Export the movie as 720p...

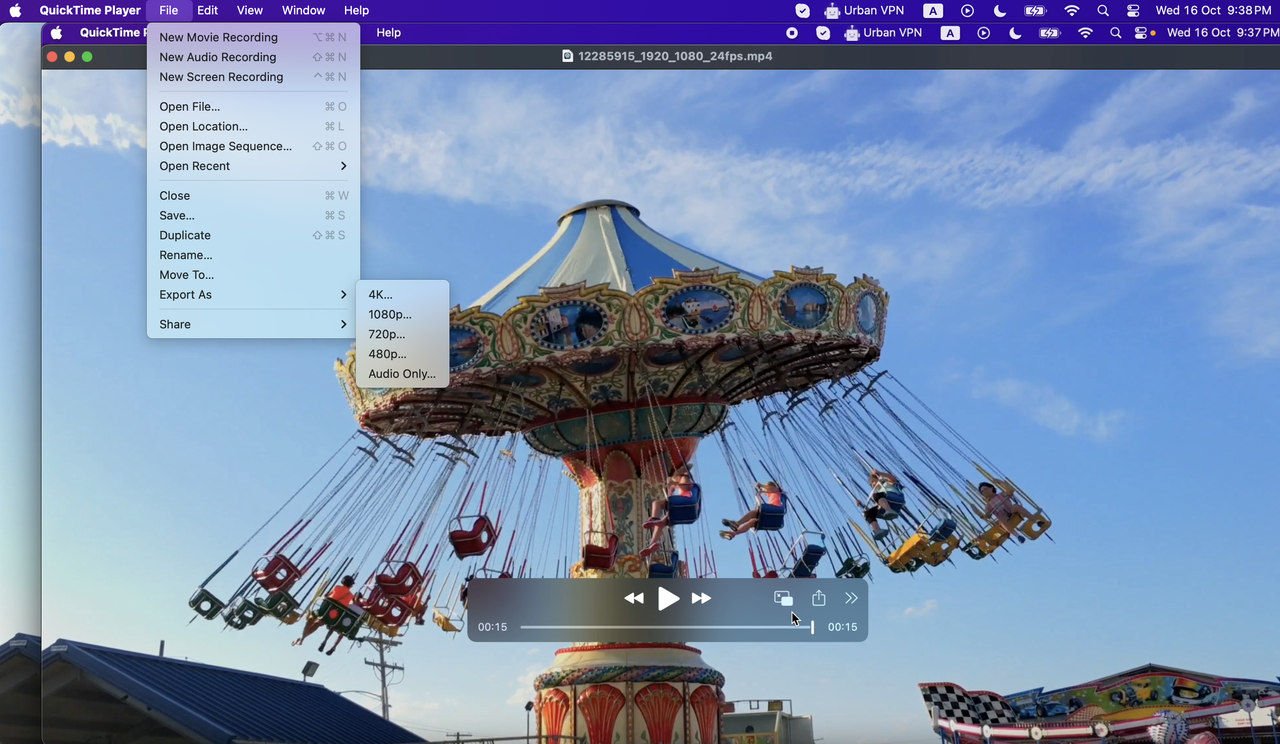402,334
